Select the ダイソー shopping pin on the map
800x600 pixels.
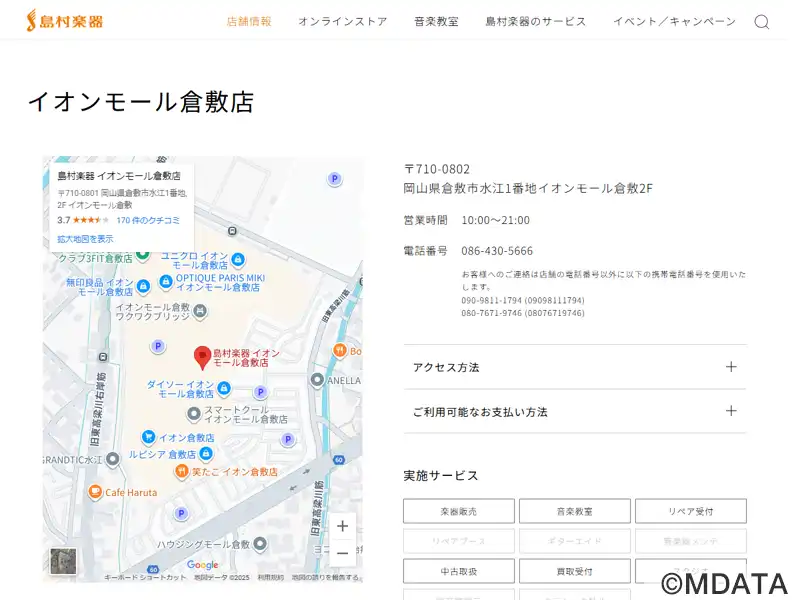[223, 388]
